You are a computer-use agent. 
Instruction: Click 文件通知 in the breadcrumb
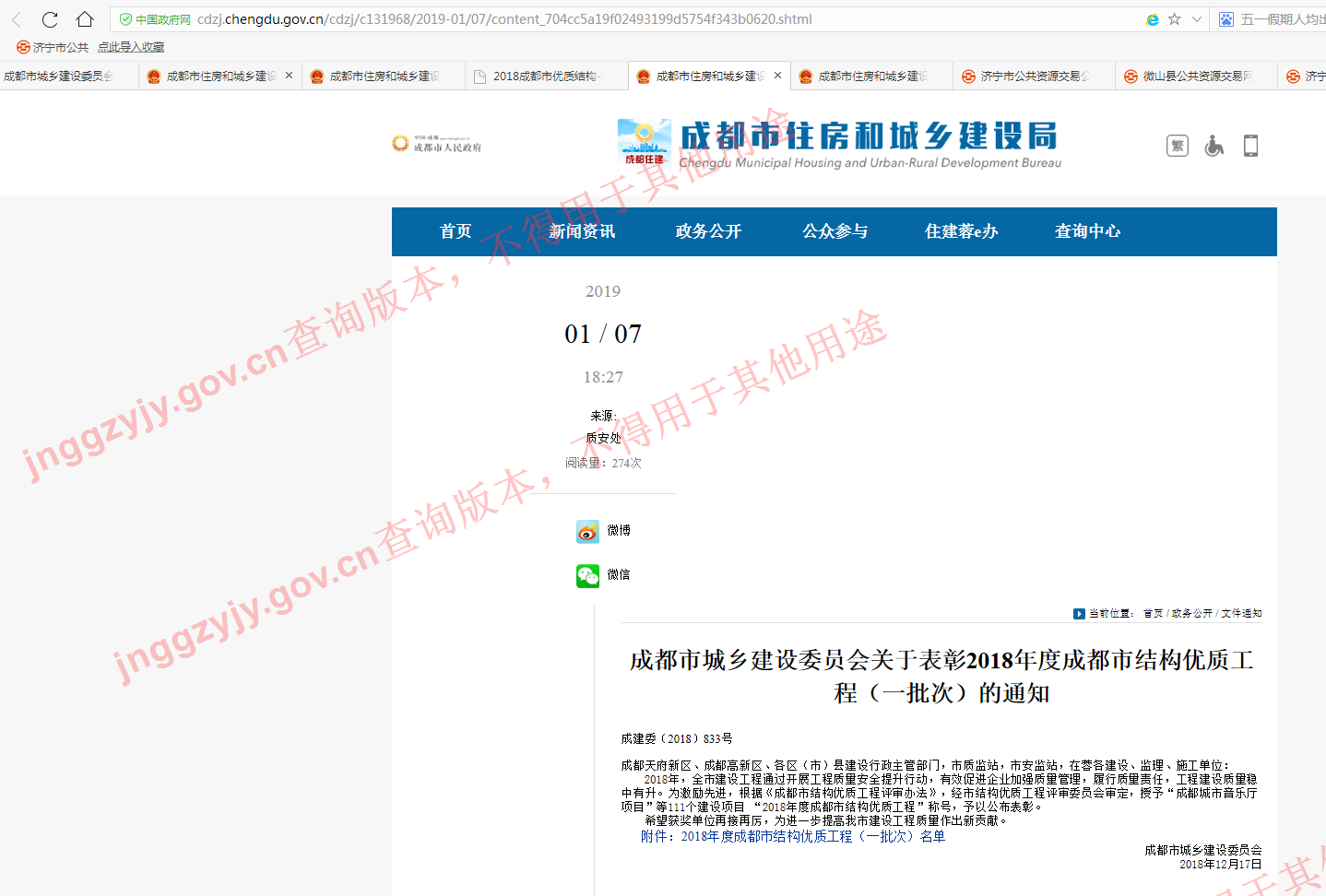point(1241,613)
